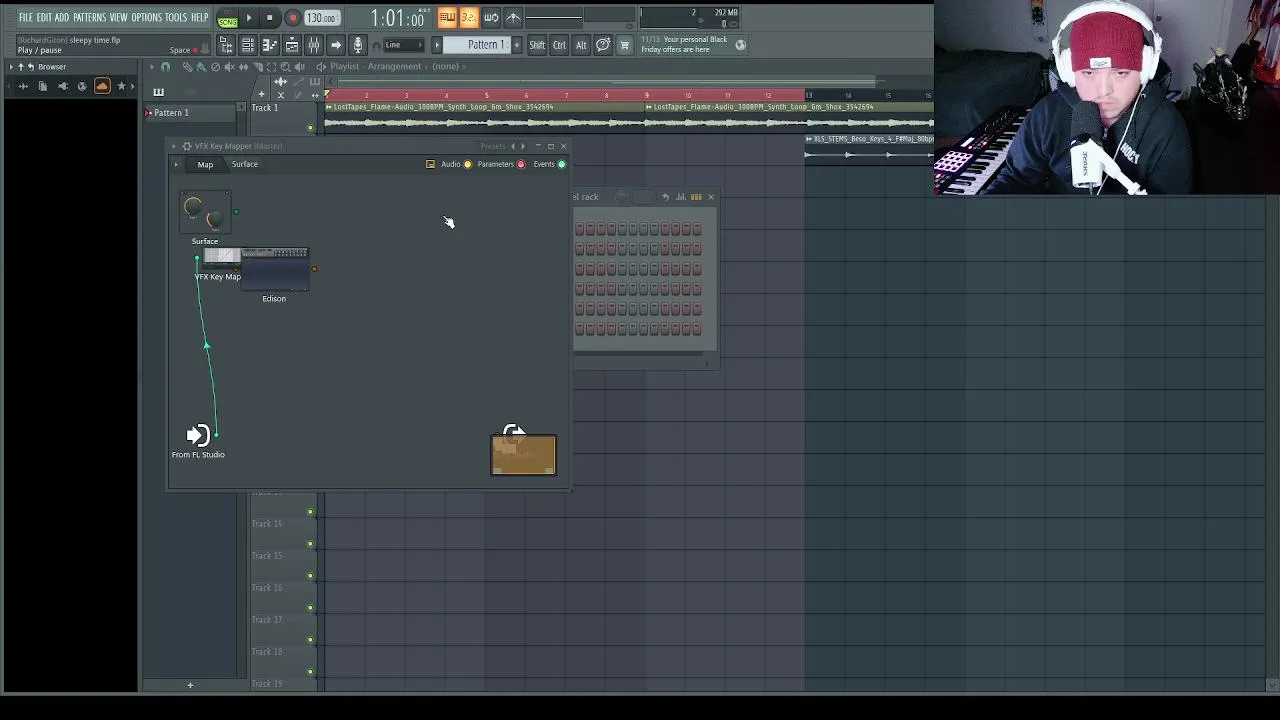The image size is (1280, 720).
Task: Open the VIEW menu
Action: pos(118,18)
